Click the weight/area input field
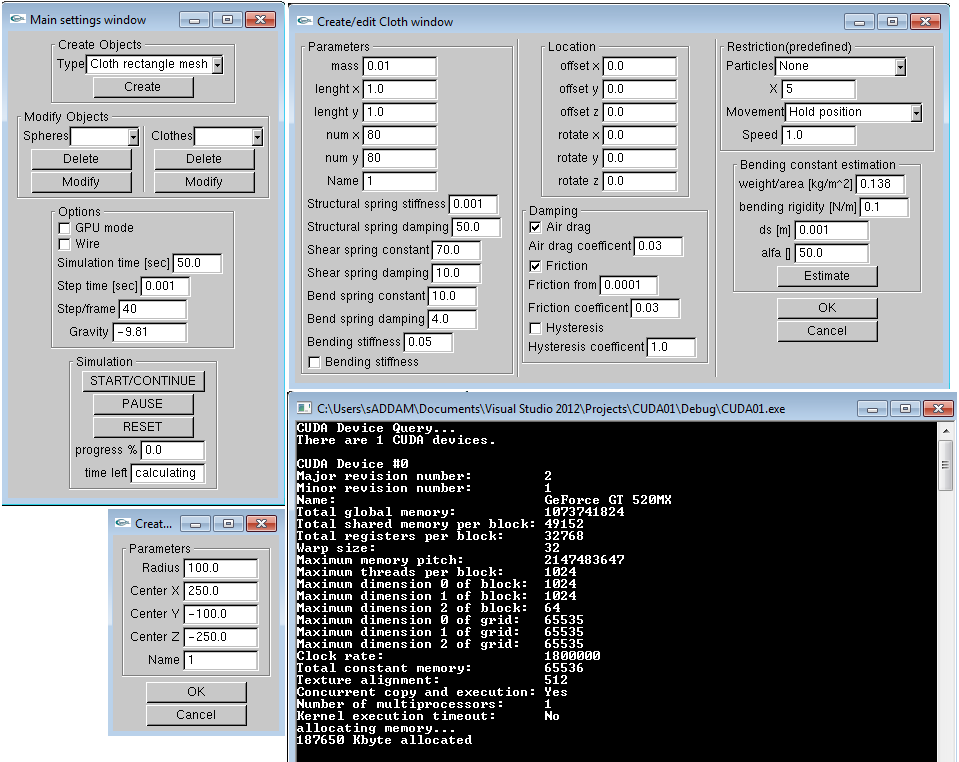This screenshot has width=959, height=762. tap(881, 184)
